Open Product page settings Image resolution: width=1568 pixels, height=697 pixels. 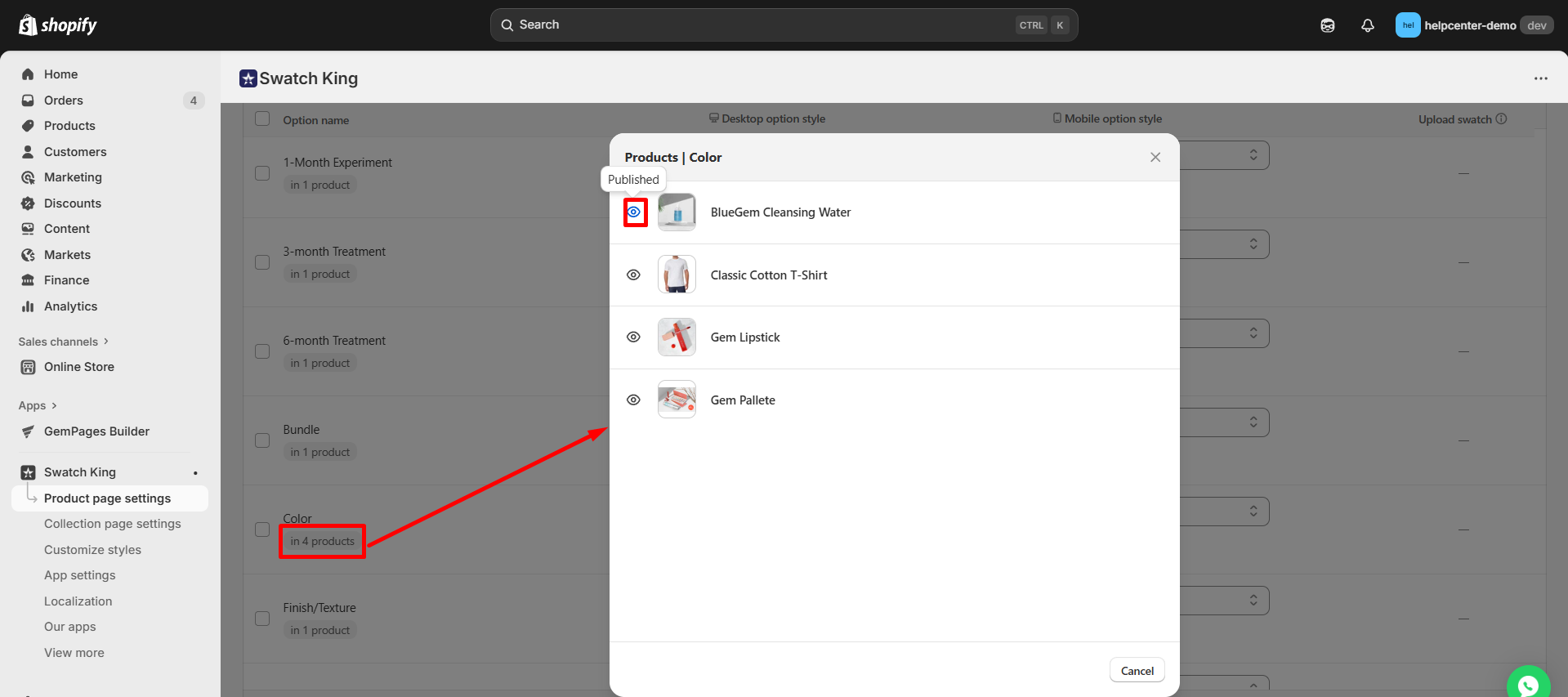click(109, 498)
